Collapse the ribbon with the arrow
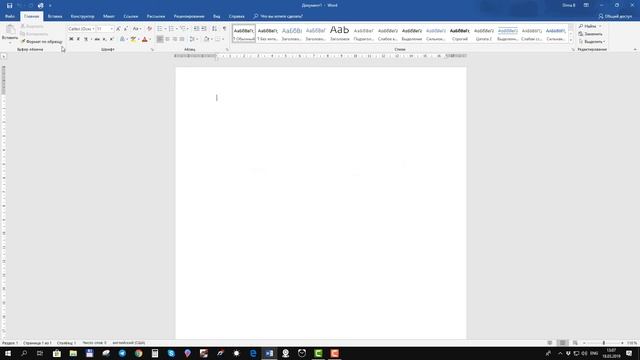Image resolution: width=640 pixels, height=360 pixels. point(635,49)
